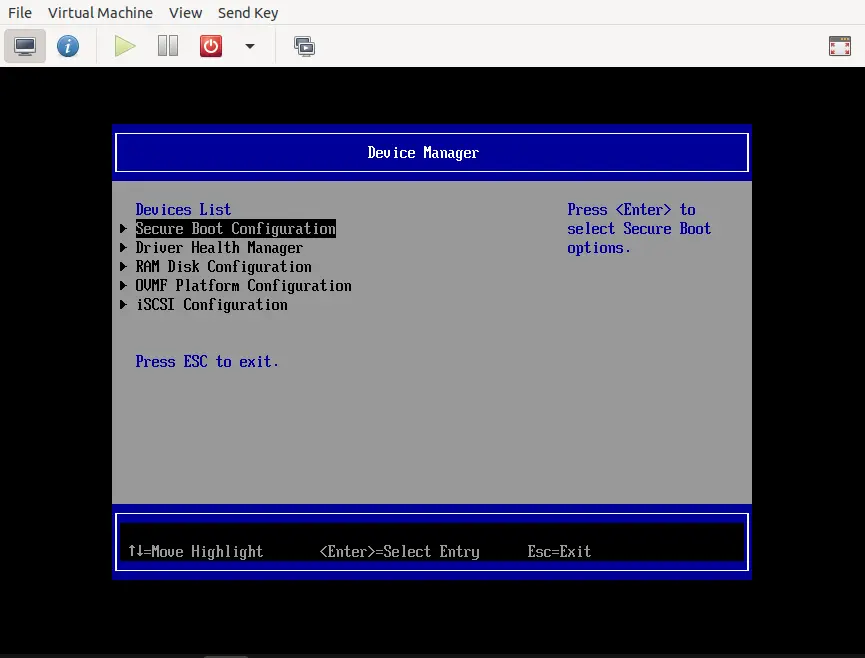This screenshot has height=658, width=865.
Task: Show the graphical console view
Action: click(x=25, y=46)
